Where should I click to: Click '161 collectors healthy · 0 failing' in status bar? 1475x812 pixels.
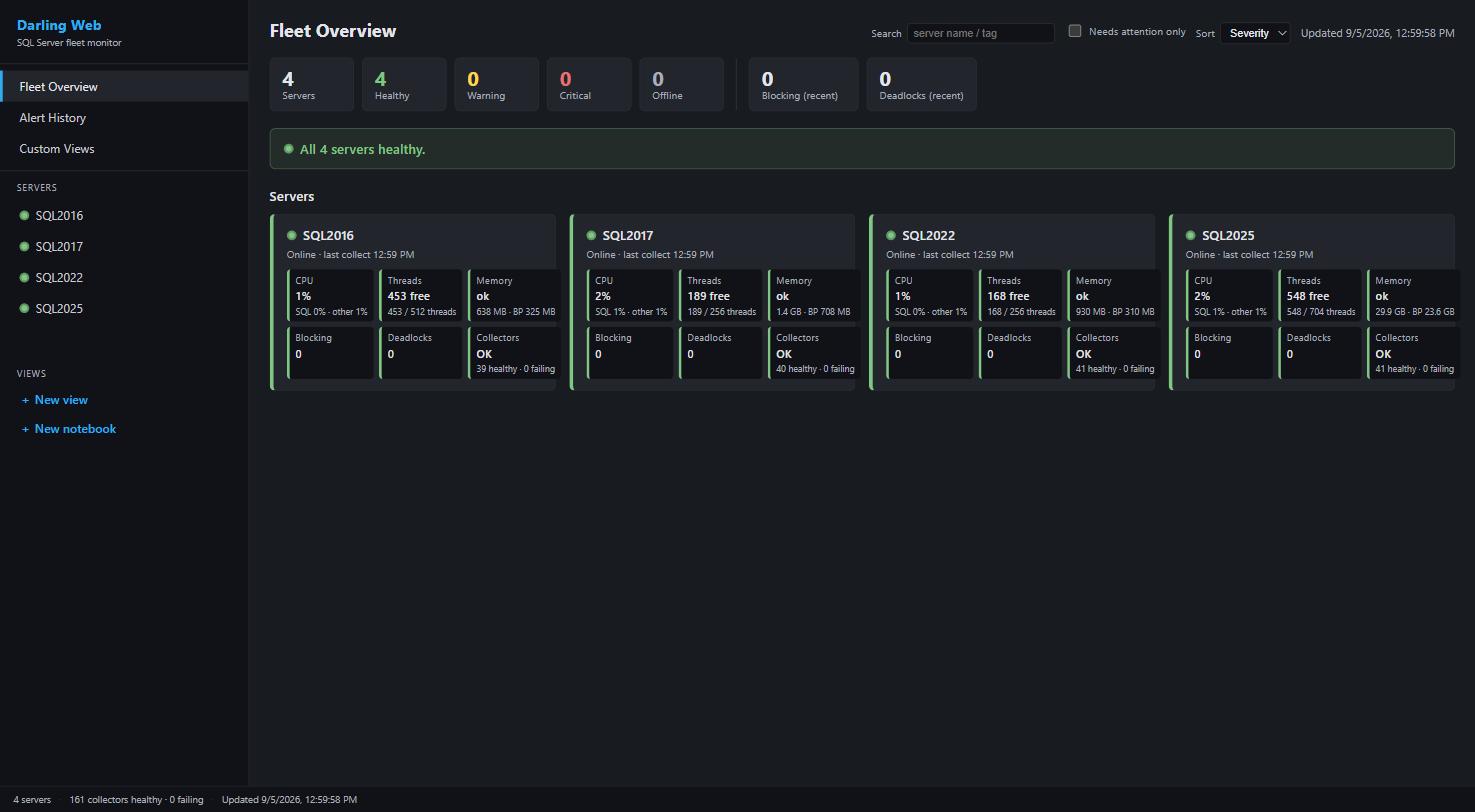pyautogui.click(x=136, y=800)
